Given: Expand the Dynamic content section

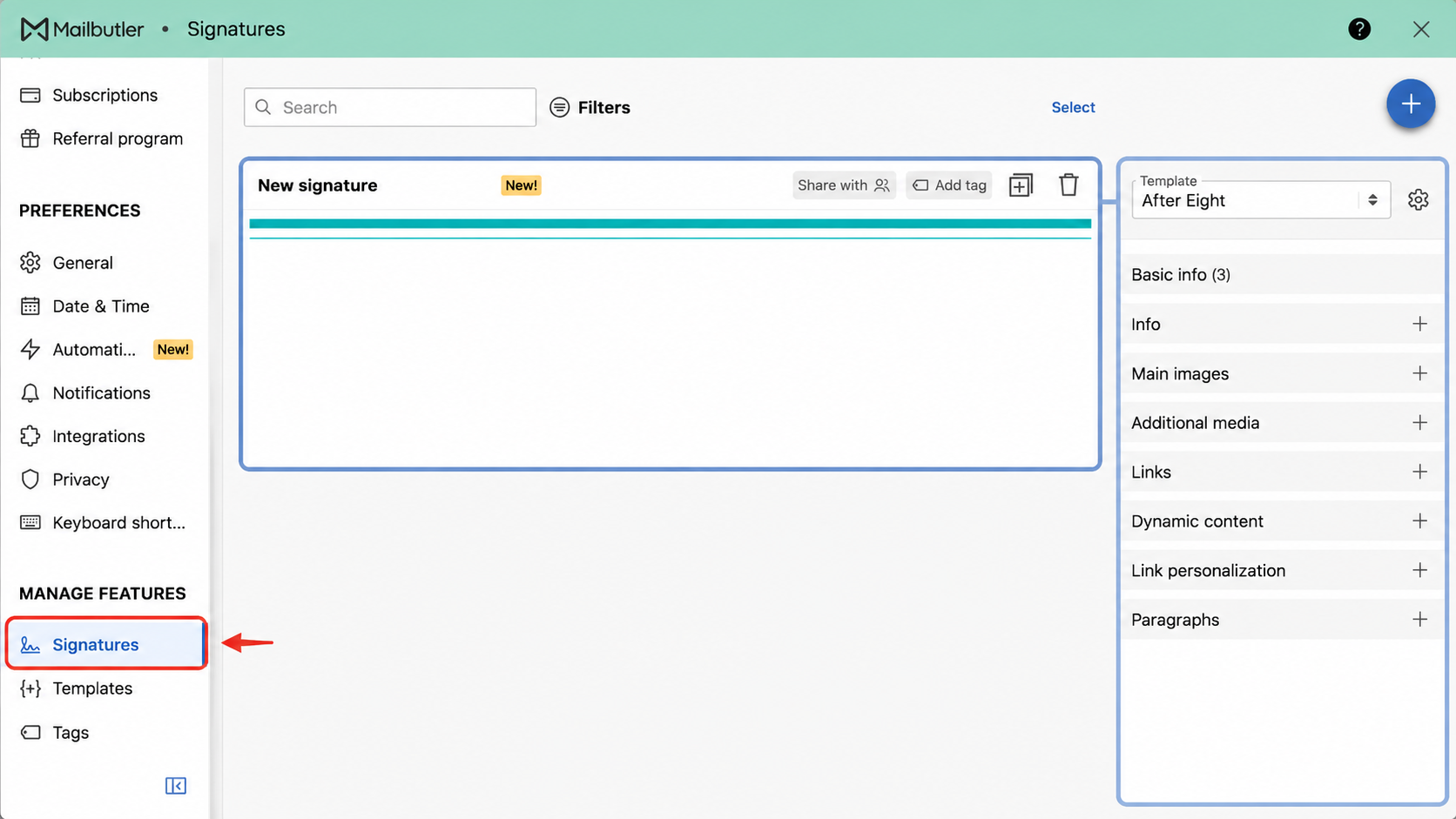Looking at the screenshot, I should pos(1419,521).
